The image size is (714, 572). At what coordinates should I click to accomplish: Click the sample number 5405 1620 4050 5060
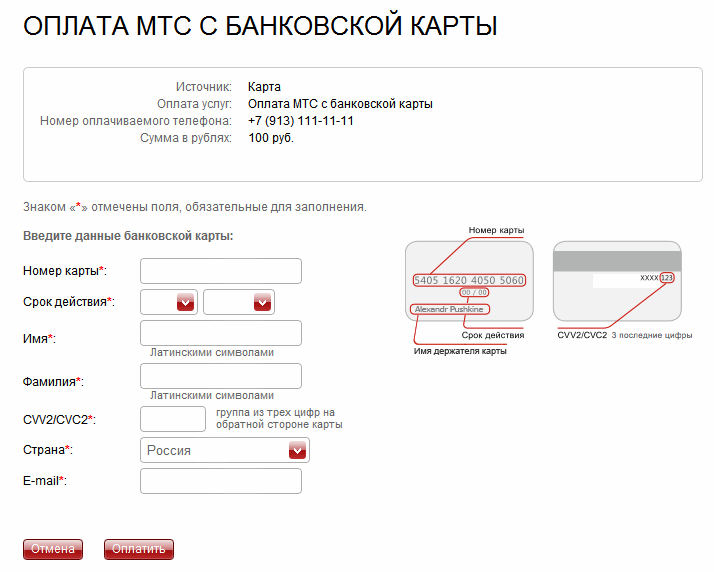pyautogui.click(x=469, y=280)
